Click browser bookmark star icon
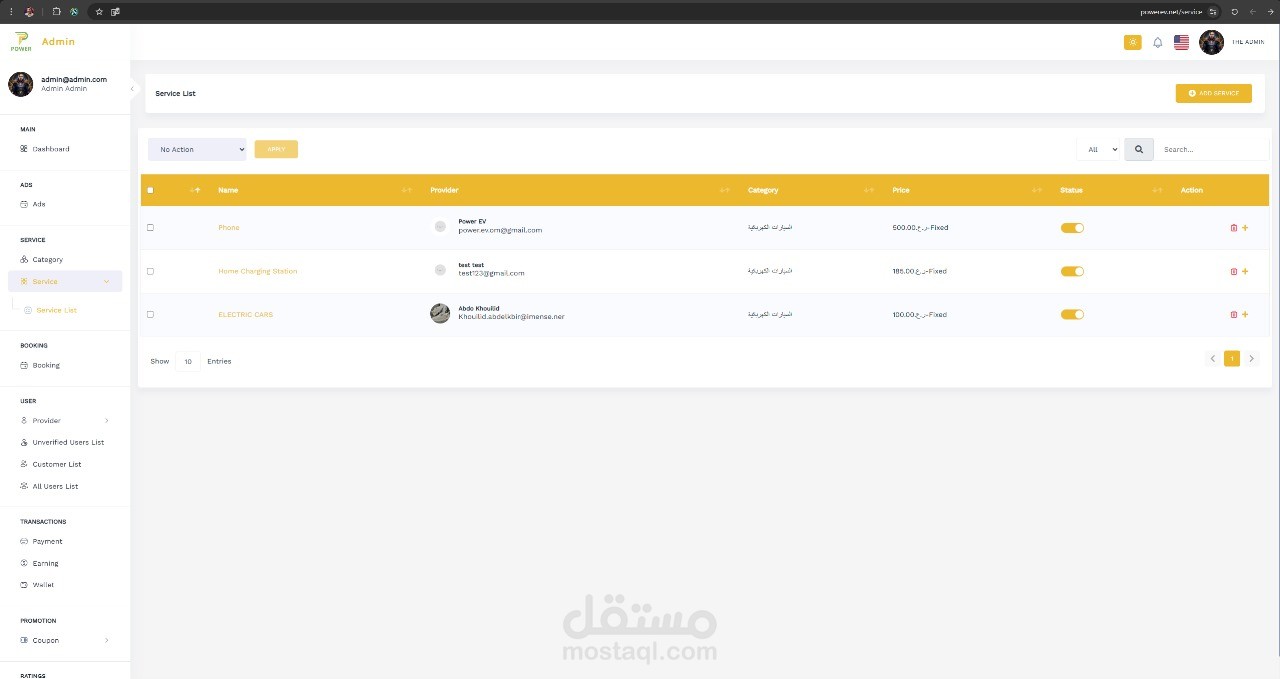 [98, 11]
